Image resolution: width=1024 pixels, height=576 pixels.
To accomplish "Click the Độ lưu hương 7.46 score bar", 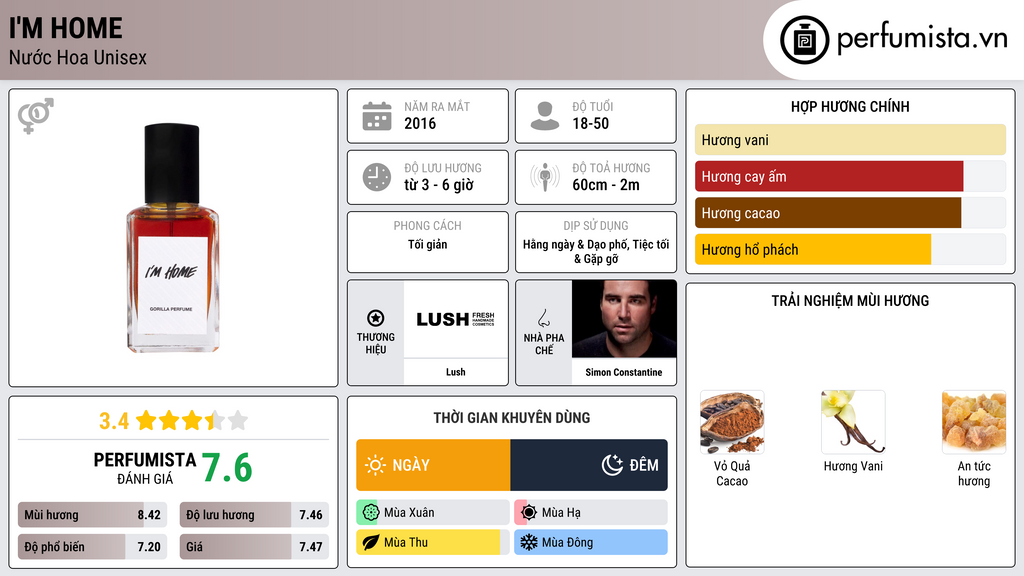I will 254,515.
